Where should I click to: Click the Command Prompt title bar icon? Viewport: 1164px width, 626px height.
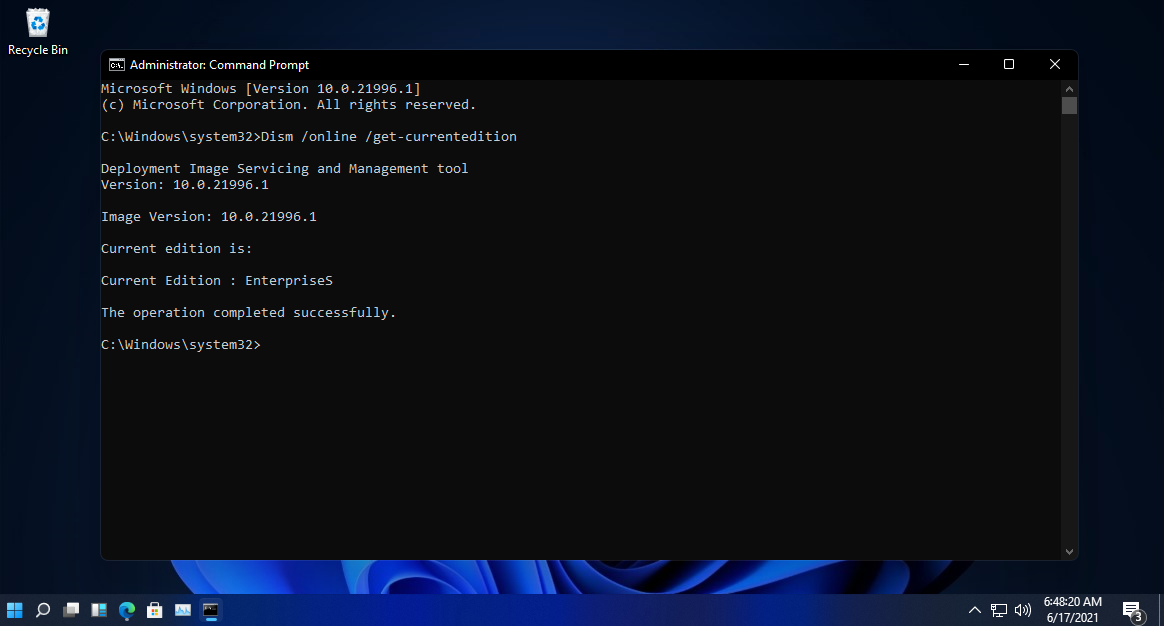(x=117, y=65)
